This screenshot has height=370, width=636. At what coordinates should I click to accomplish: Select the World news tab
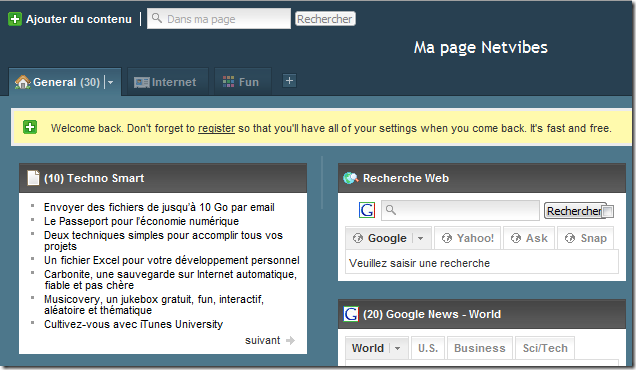[x=377, y=348]
